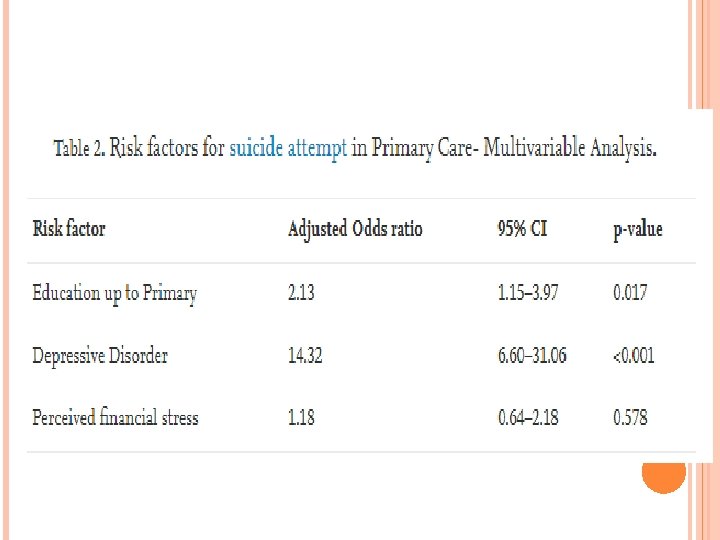Click the odds ratio value 14.32
This screenshot has height=540, width=720.
(x=305, y=355)
